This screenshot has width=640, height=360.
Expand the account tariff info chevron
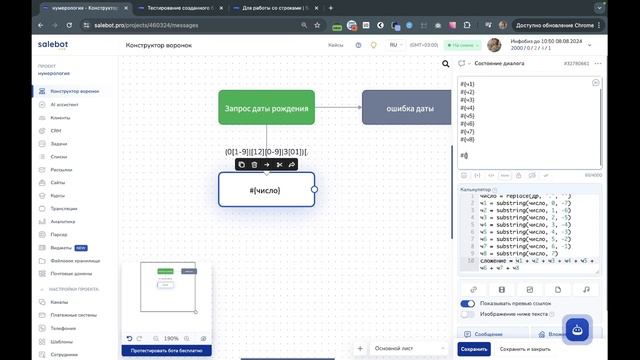point(589,45)
